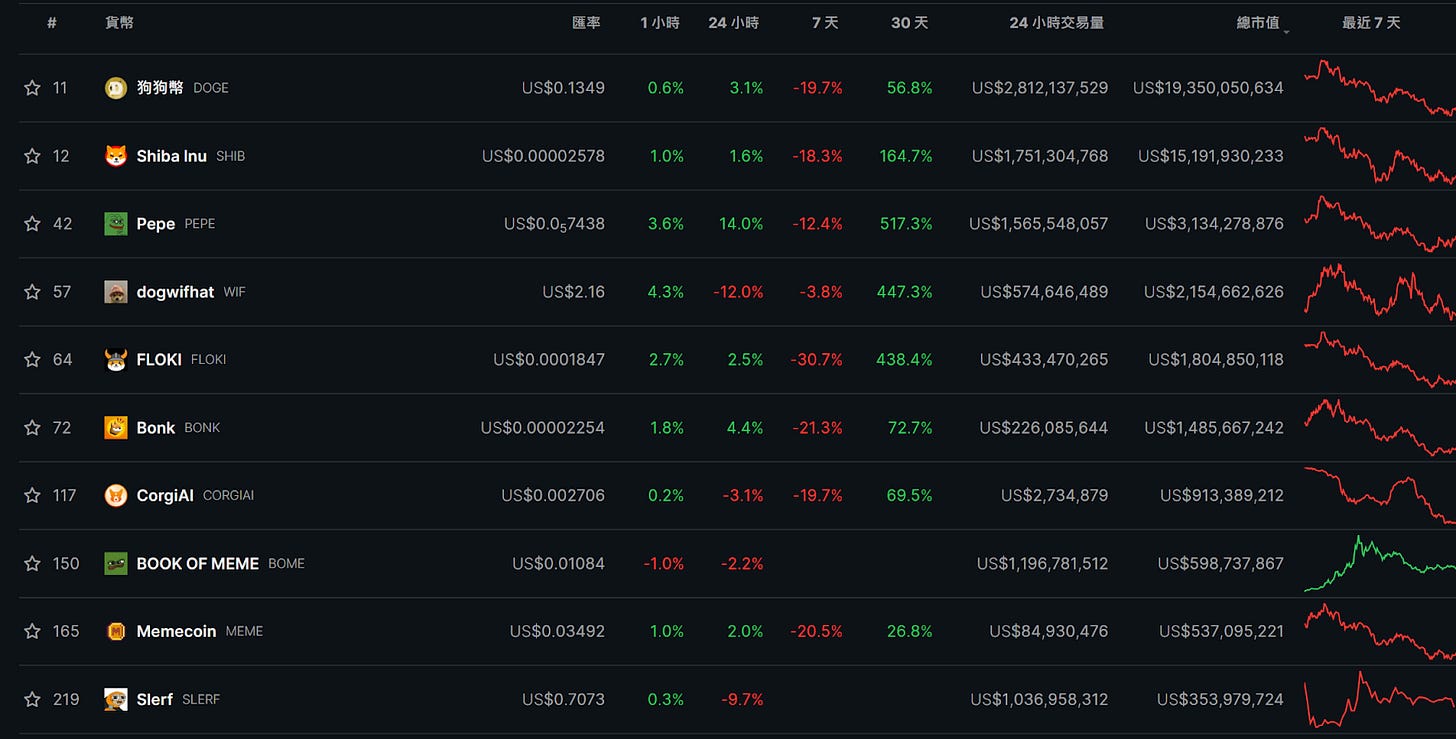Sort by 總市值 market cap column
Image resolution: width=1456 pixels, height=739 pixels.
coord(1258,22)
